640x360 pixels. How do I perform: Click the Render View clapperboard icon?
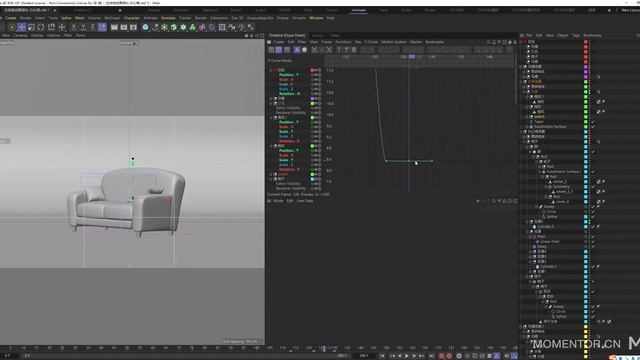click(114, 27)
